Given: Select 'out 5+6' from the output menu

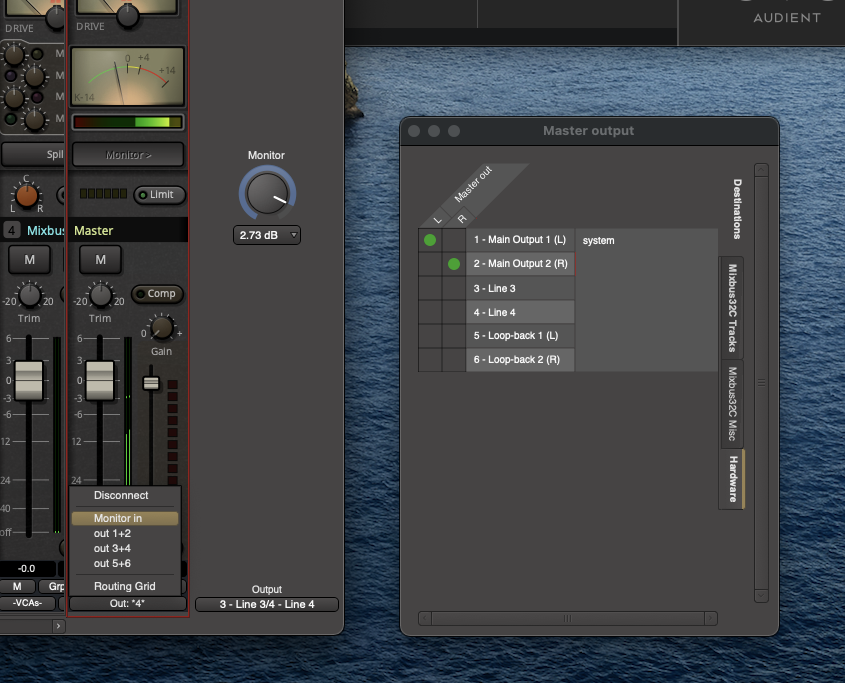Looking at the screenshot, I should point(125,563).
